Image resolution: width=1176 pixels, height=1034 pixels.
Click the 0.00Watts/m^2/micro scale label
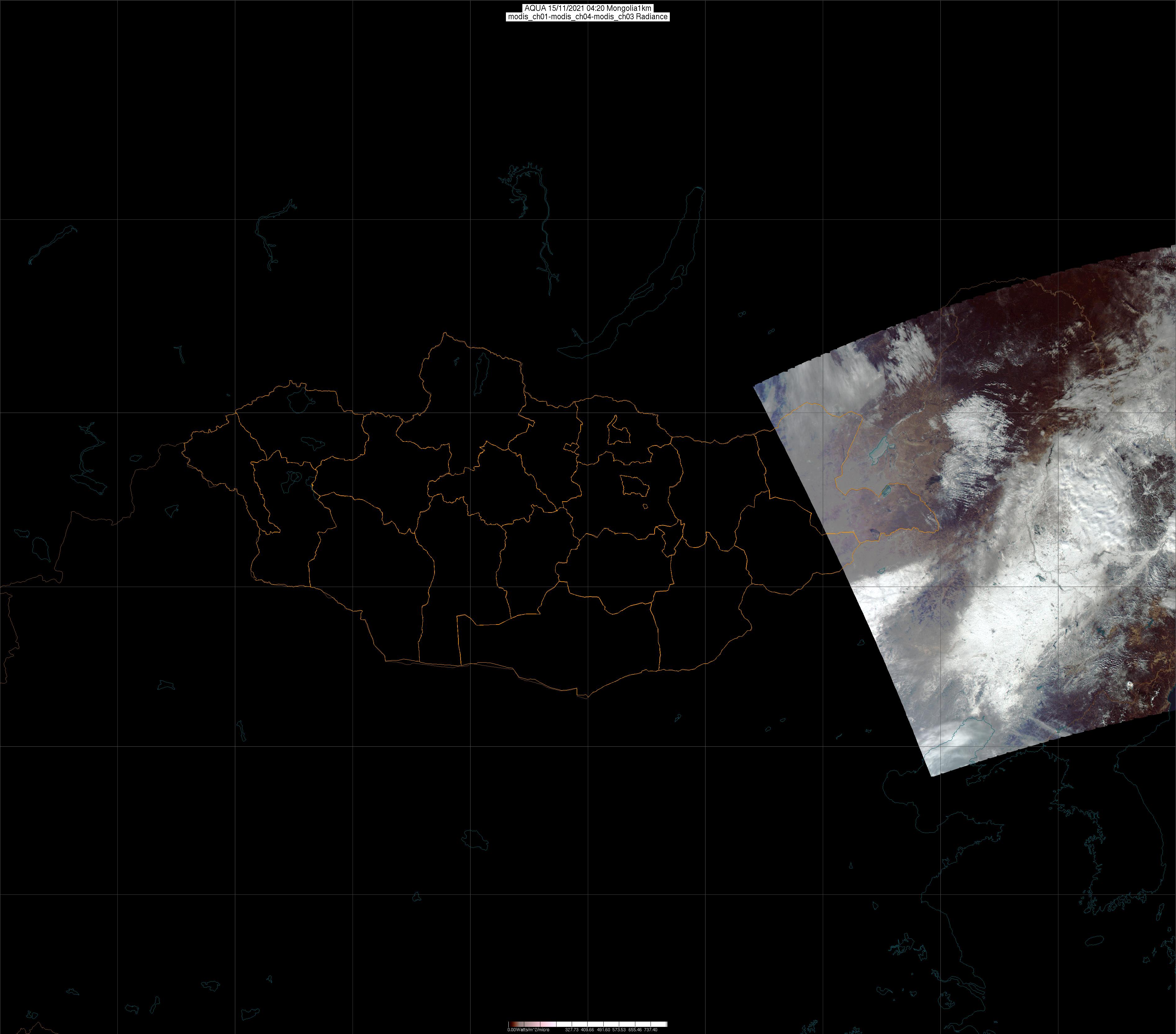pos(528,1029)
